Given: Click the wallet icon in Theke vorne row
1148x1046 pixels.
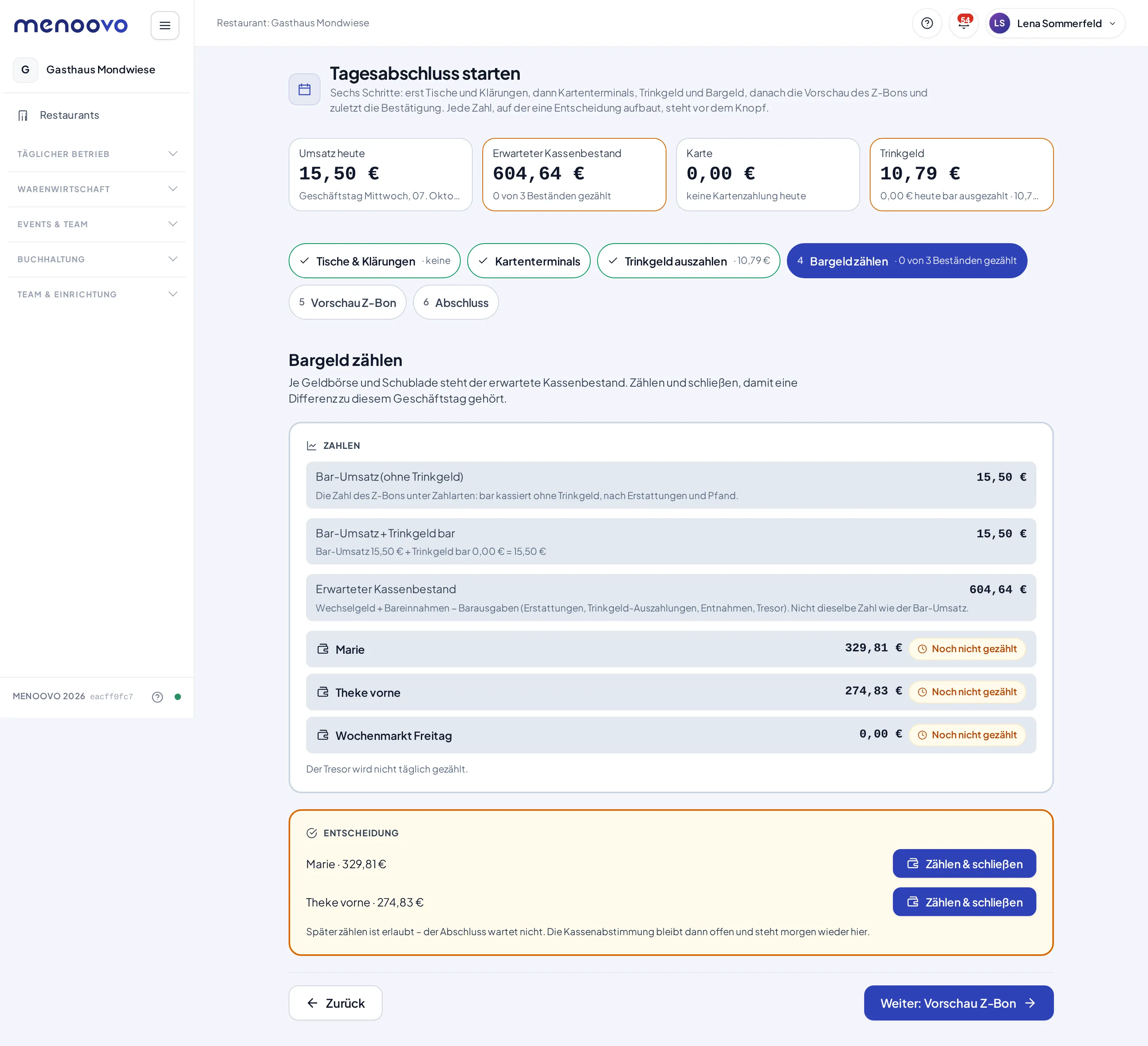Looking at the screenshot, I should pos(323,692).
